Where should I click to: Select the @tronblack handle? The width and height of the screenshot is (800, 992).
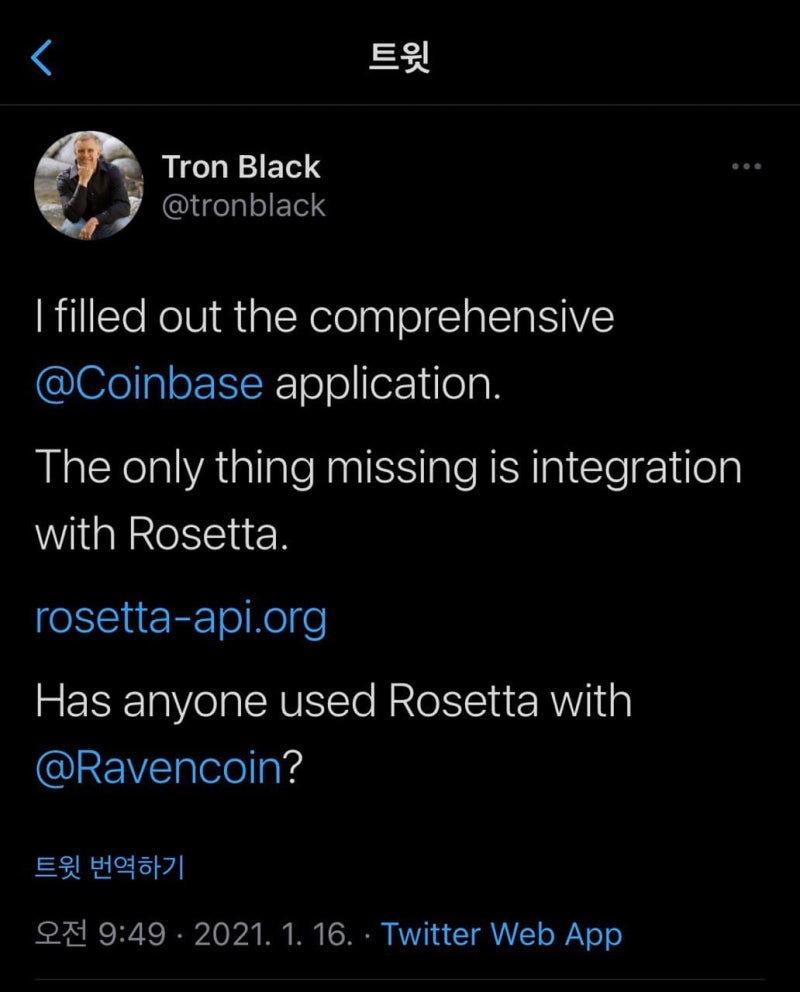[243, 205]
